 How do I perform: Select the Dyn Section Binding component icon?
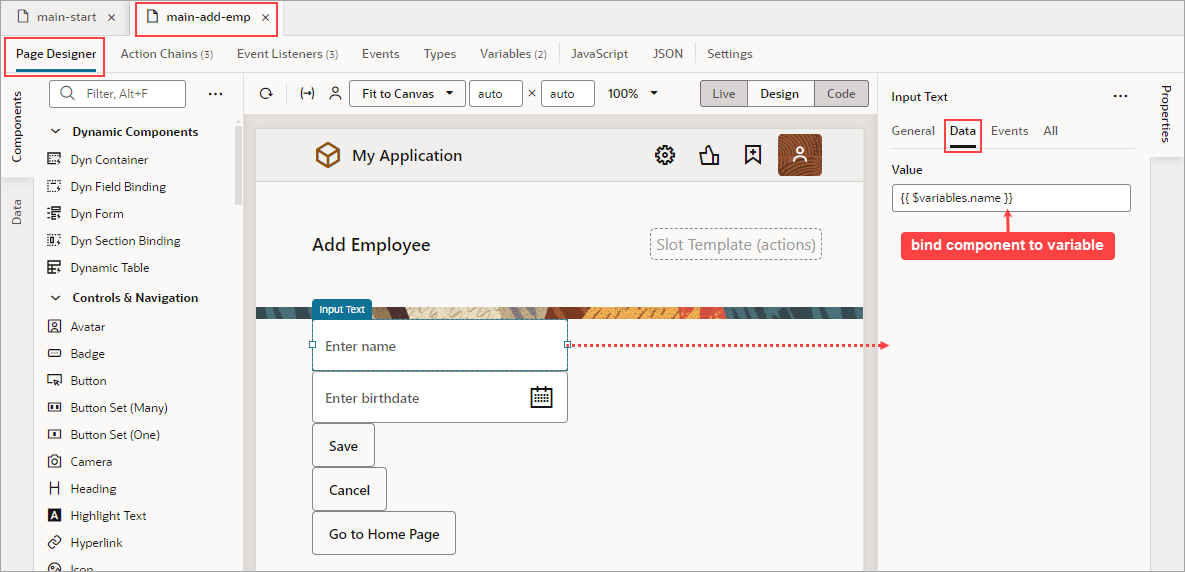[54, 241]
